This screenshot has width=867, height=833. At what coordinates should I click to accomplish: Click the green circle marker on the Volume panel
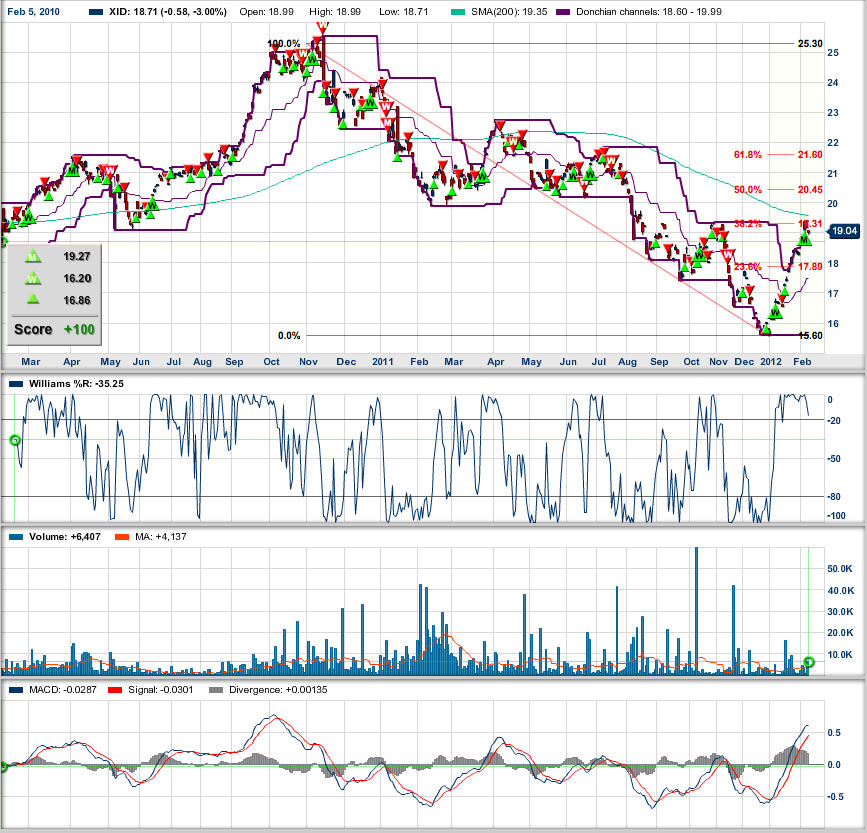click(x=810, y=660)
